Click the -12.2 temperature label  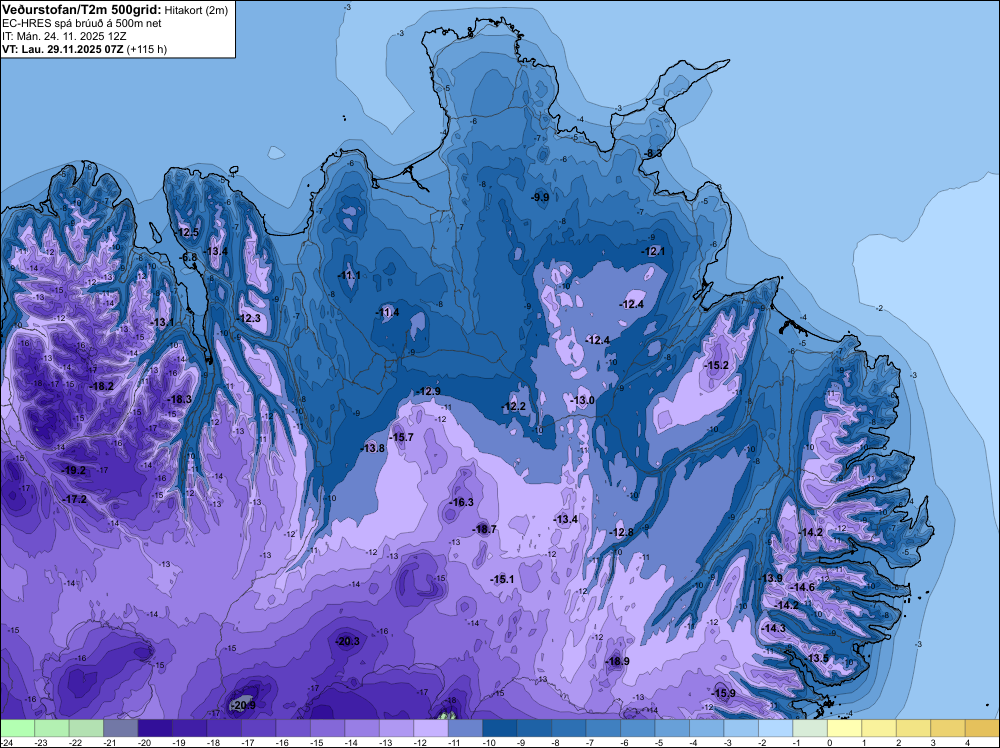point(513,407)
